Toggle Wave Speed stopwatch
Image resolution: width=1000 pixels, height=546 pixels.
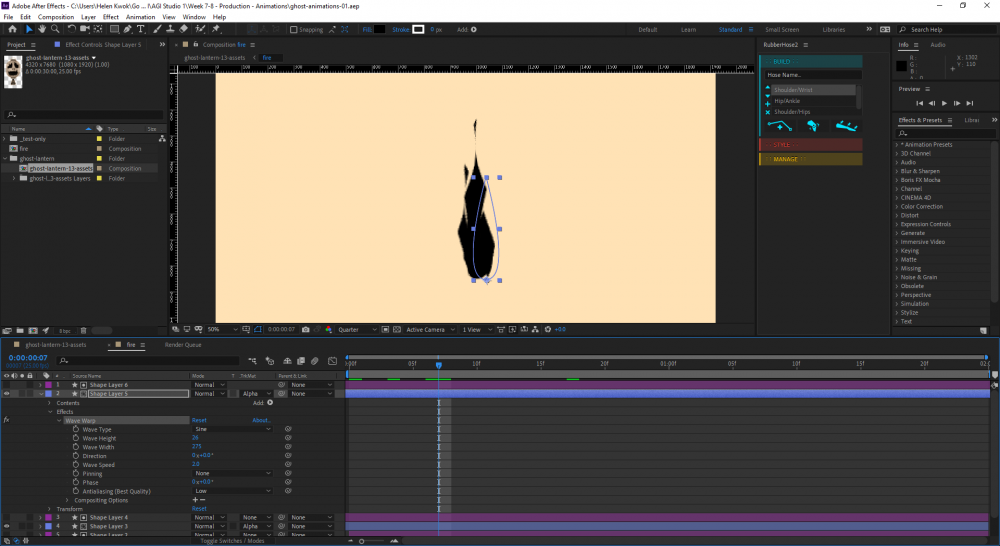point(76,465)
